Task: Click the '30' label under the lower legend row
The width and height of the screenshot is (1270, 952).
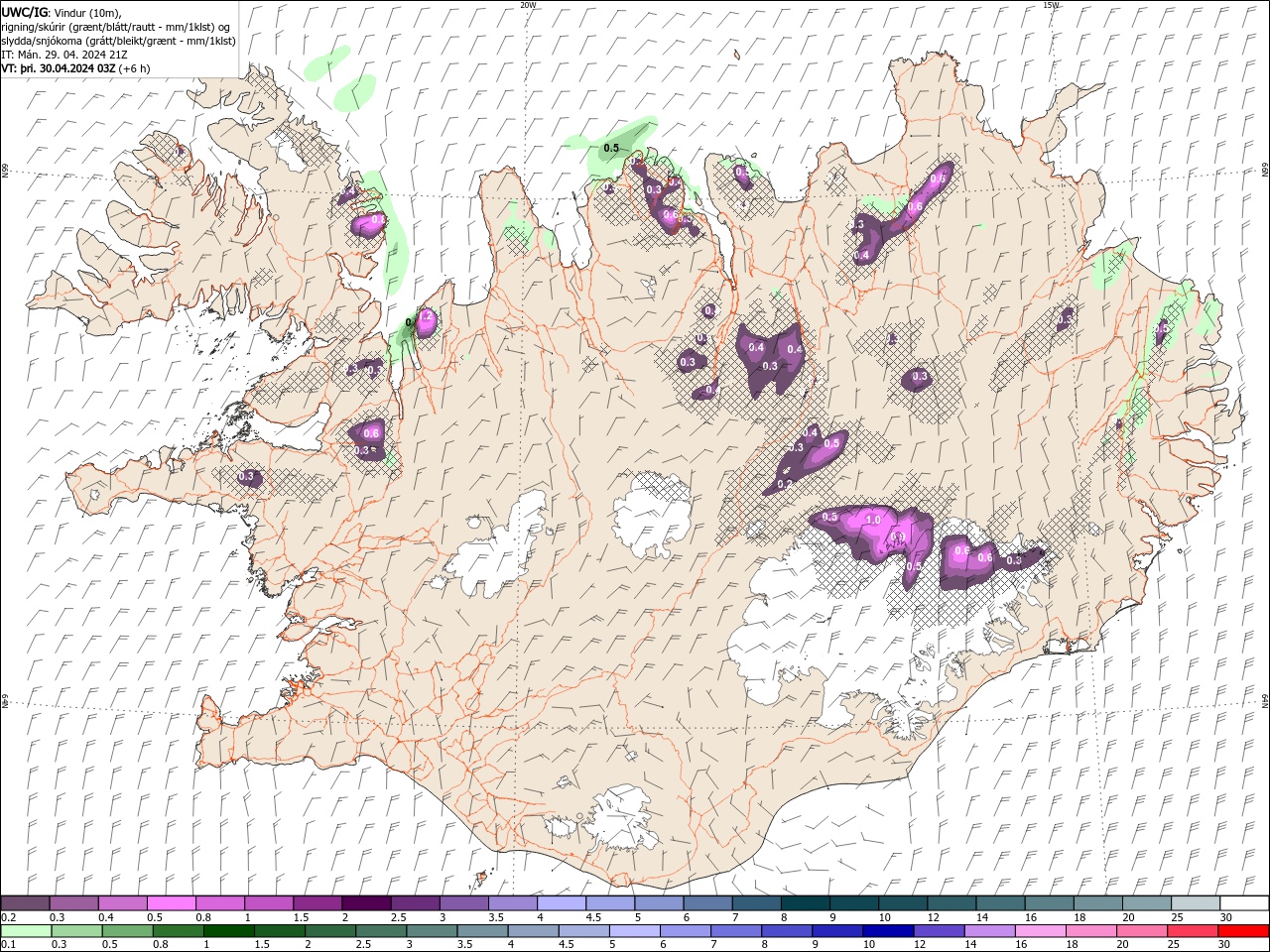Action: click(x=1223, y=944)
